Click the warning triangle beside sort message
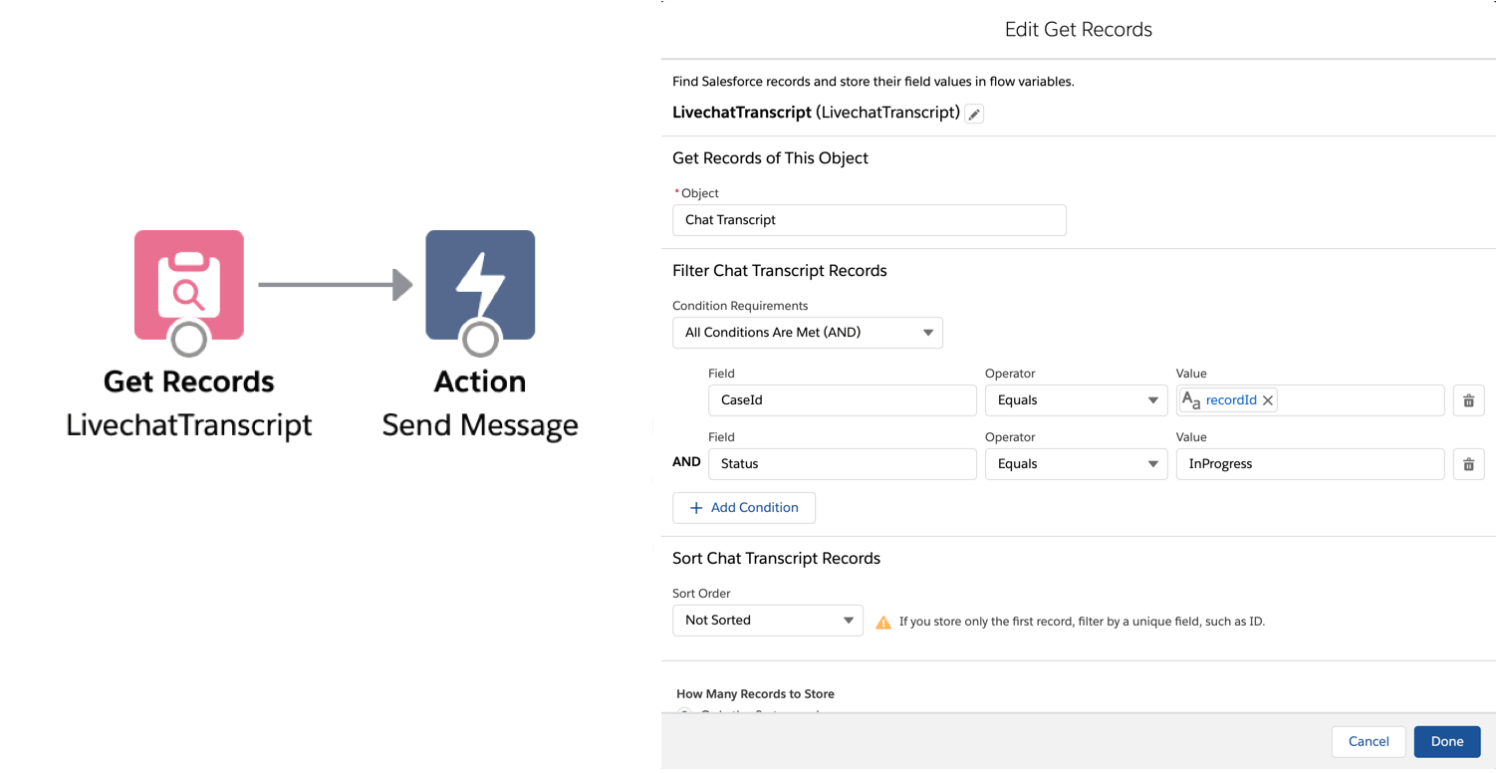Screen dimensions: 1499x773 point(883,621)
